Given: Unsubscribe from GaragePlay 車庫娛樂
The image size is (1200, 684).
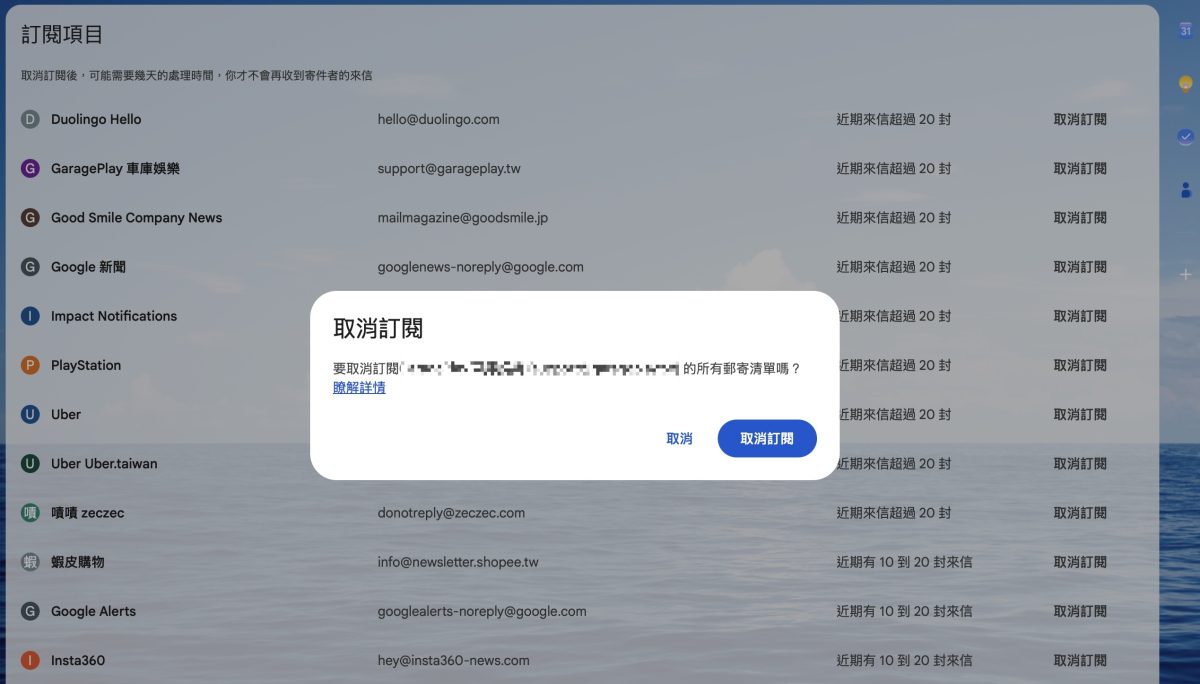Looking at the screenshot, I should (x=1080, y=168).
